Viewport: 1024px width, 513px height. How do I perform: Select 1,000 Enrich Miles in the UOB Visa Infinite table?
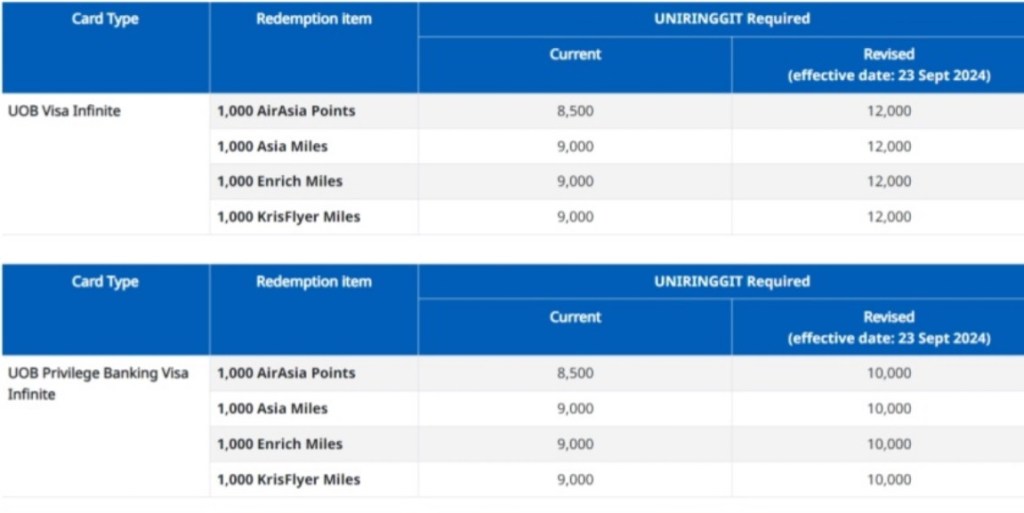pos(280,181)
